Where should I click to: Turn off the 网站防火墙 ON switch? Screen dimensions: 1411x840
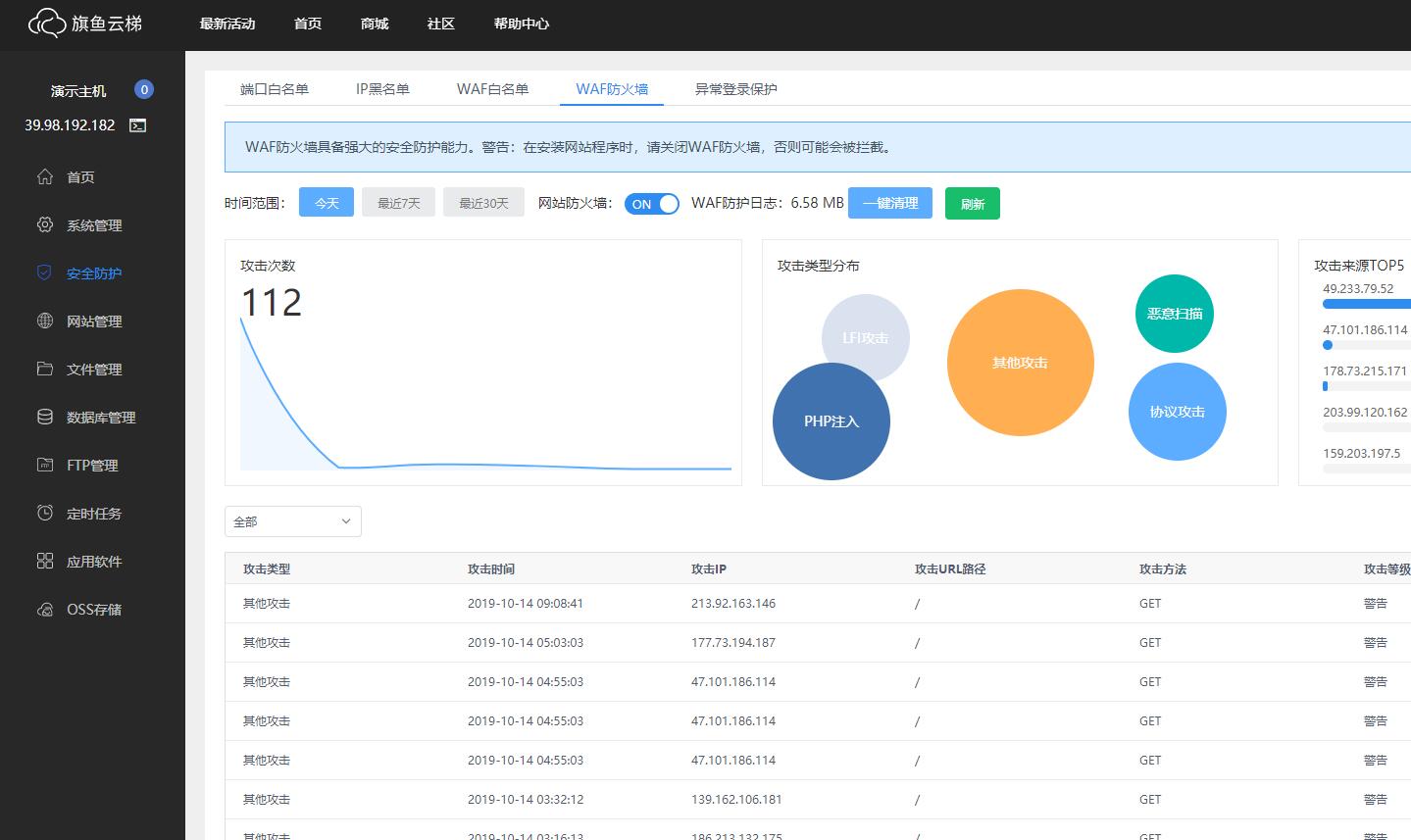coord(651,204)
